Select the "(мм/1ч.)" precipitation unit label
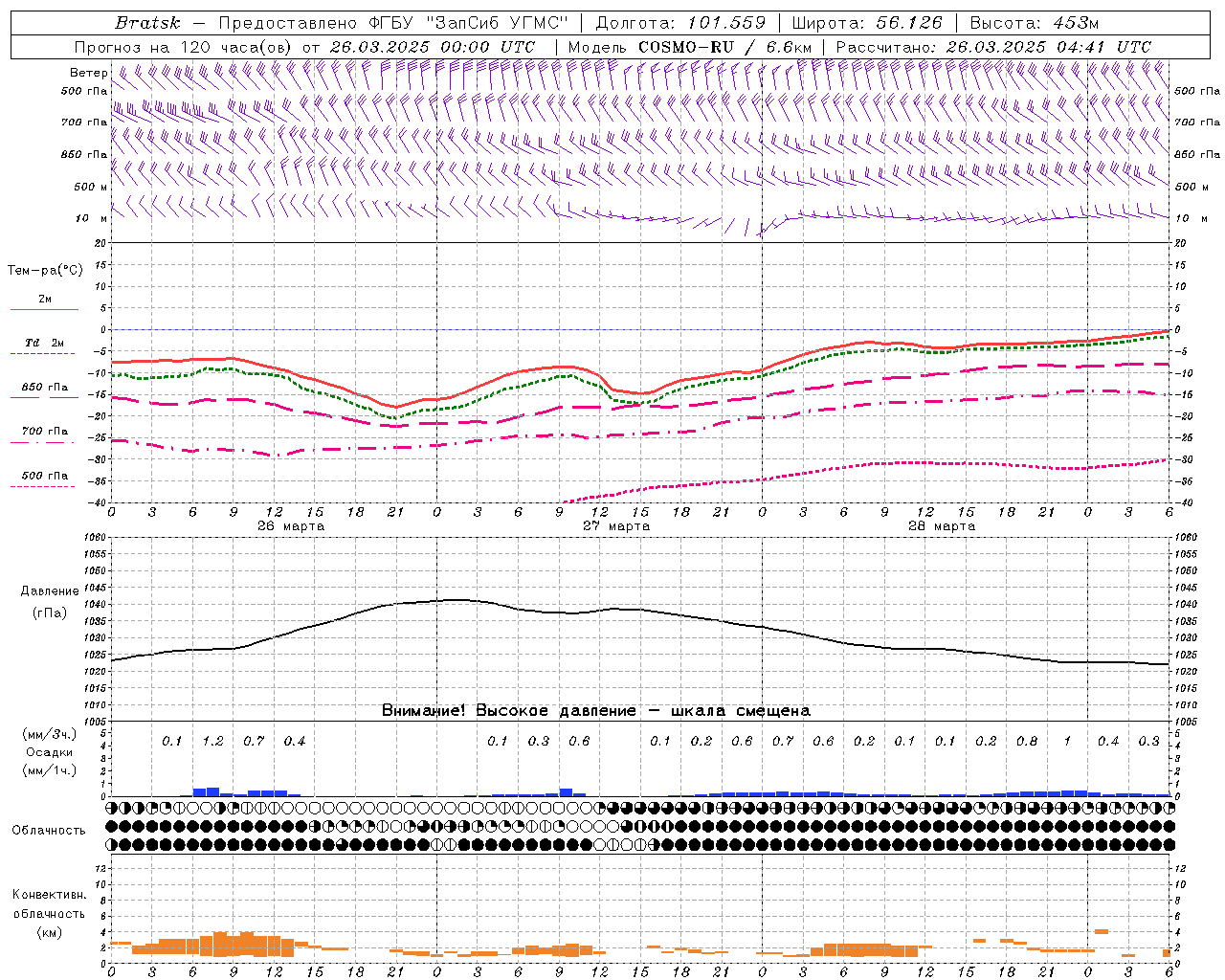Image resolution: width=1225 pixels, height=980 pixels. 50,770
